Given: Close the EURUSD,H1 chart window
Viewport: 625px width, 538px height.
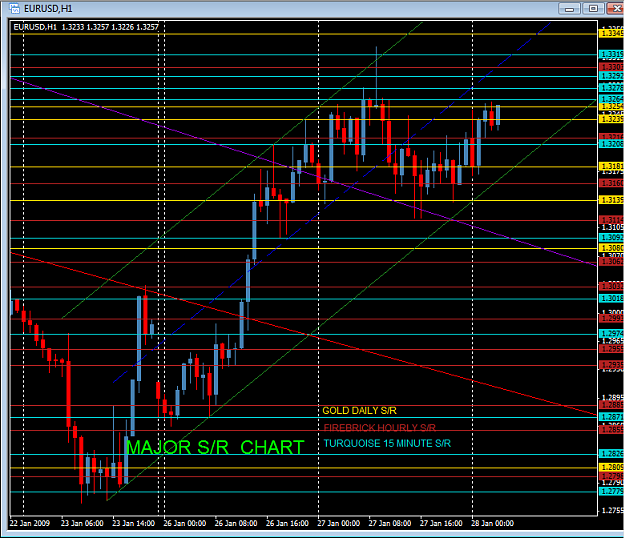Looking at the screenshot, I should tap(615, 8).
